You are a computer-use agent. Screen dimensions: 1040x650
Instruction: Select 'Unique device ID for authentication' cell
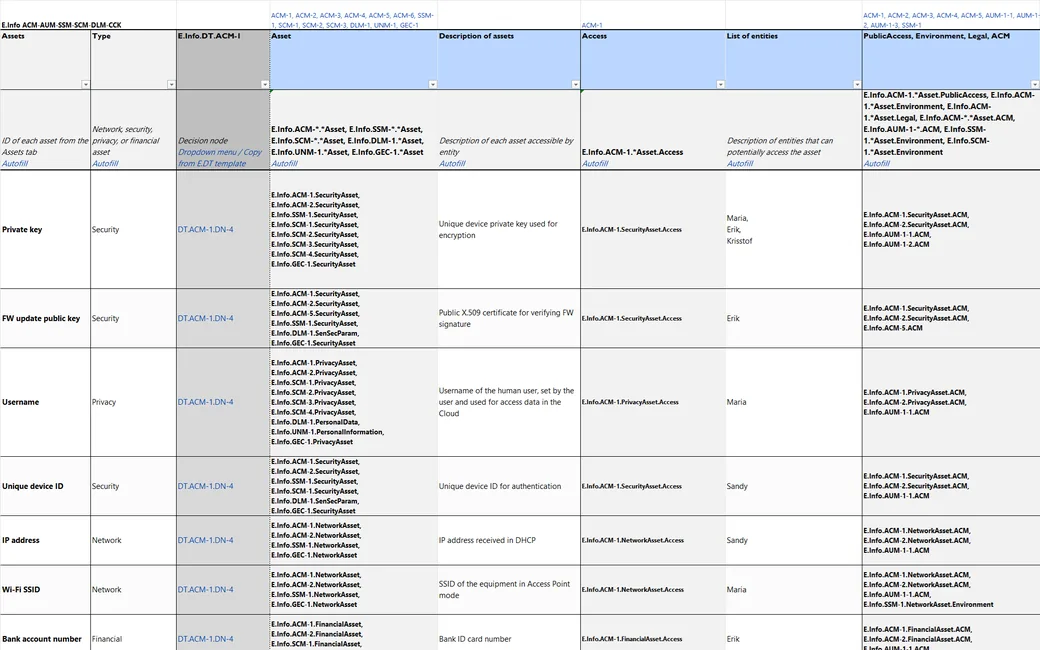point(509,486)
